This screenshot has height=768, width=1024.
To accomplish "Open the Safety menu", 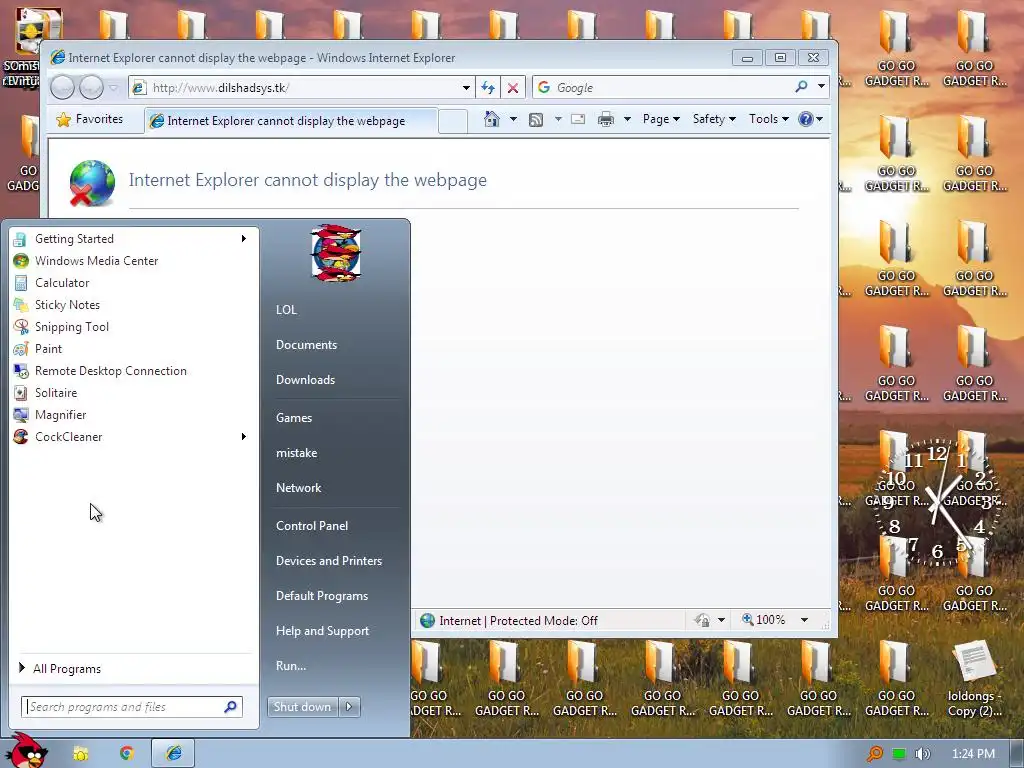I will pyautogui.click(x=714, y=119).
